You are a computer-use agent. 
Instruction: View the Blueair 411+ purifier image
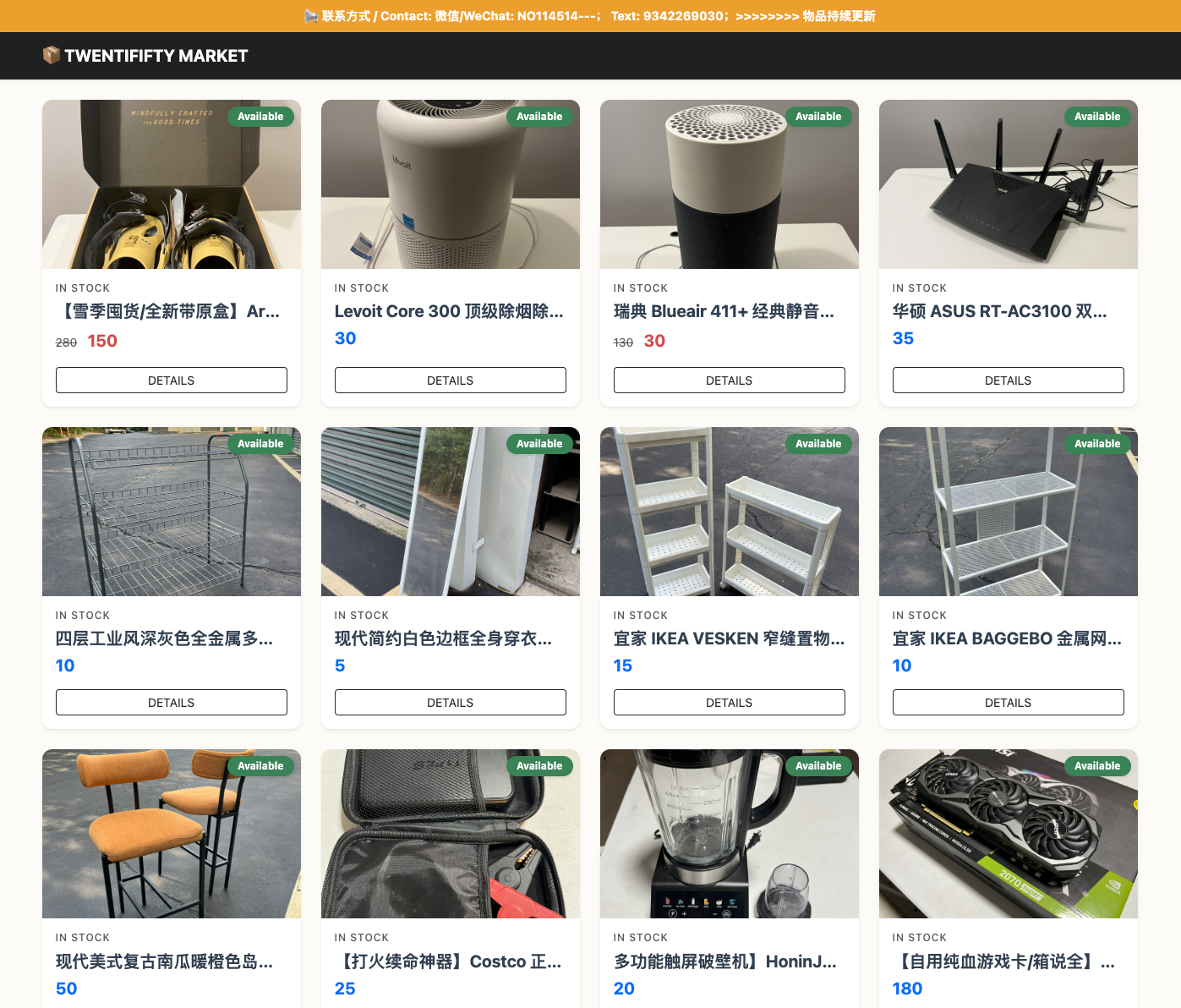coord(730,184)
